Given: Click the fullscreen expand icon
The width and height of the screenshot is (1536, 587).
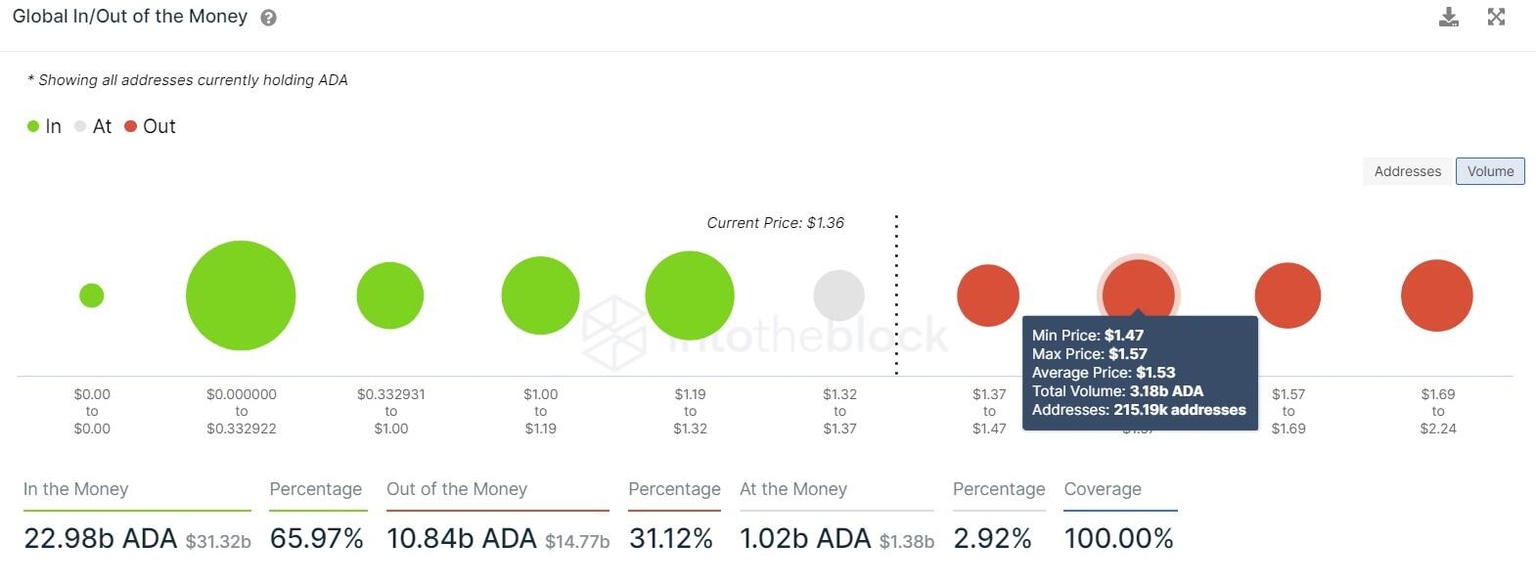Looking at the screenshot, I should (x=1495, y=16).
